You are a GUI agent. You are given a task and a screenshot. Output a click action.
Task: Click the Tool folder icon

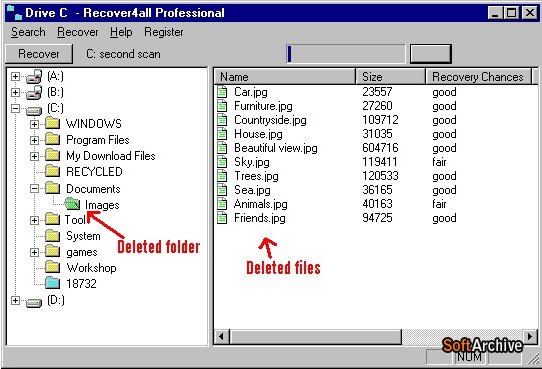[53, 219]
